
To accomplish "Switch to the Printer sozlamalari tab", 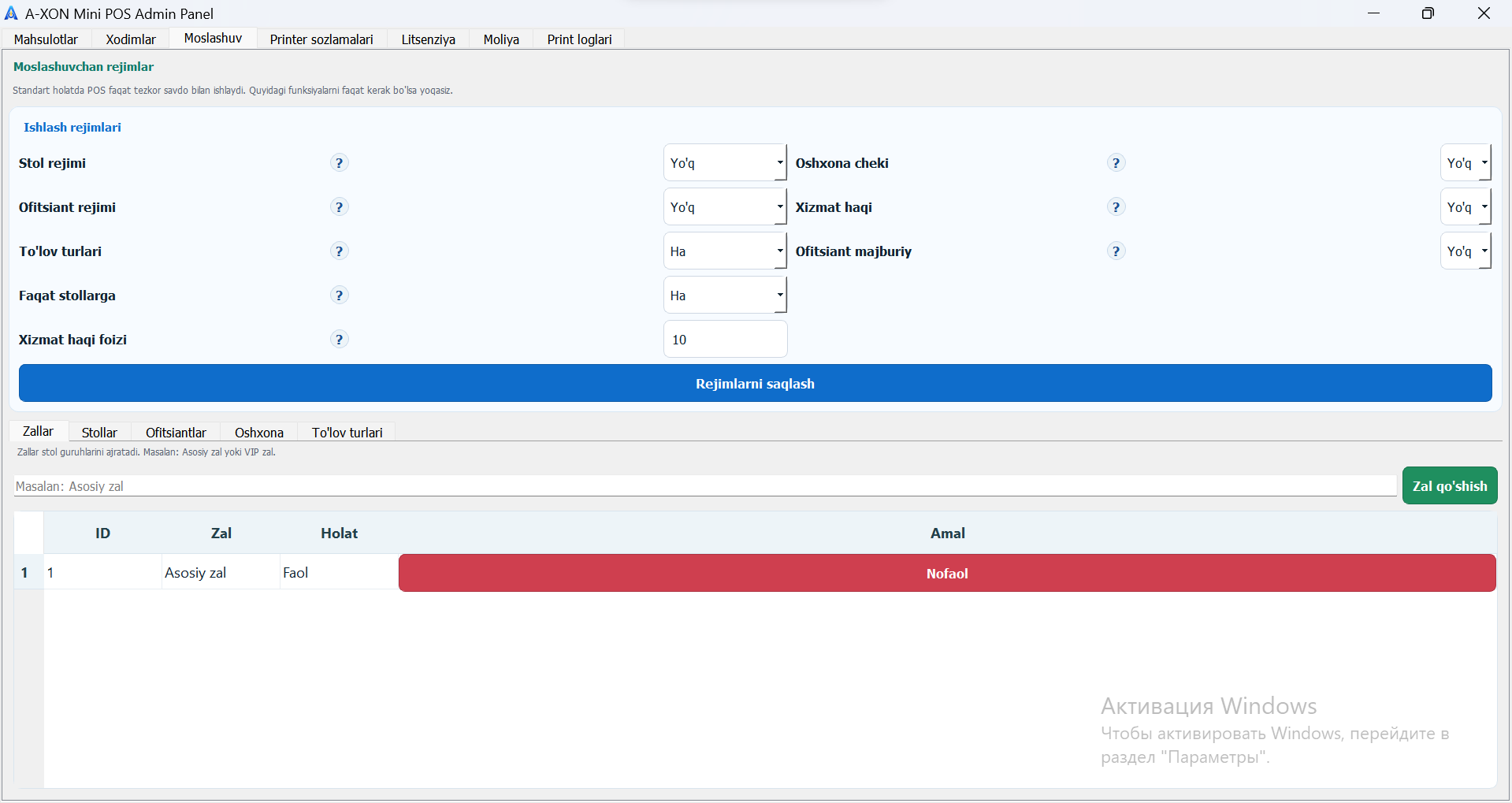I will coord(321,39).
